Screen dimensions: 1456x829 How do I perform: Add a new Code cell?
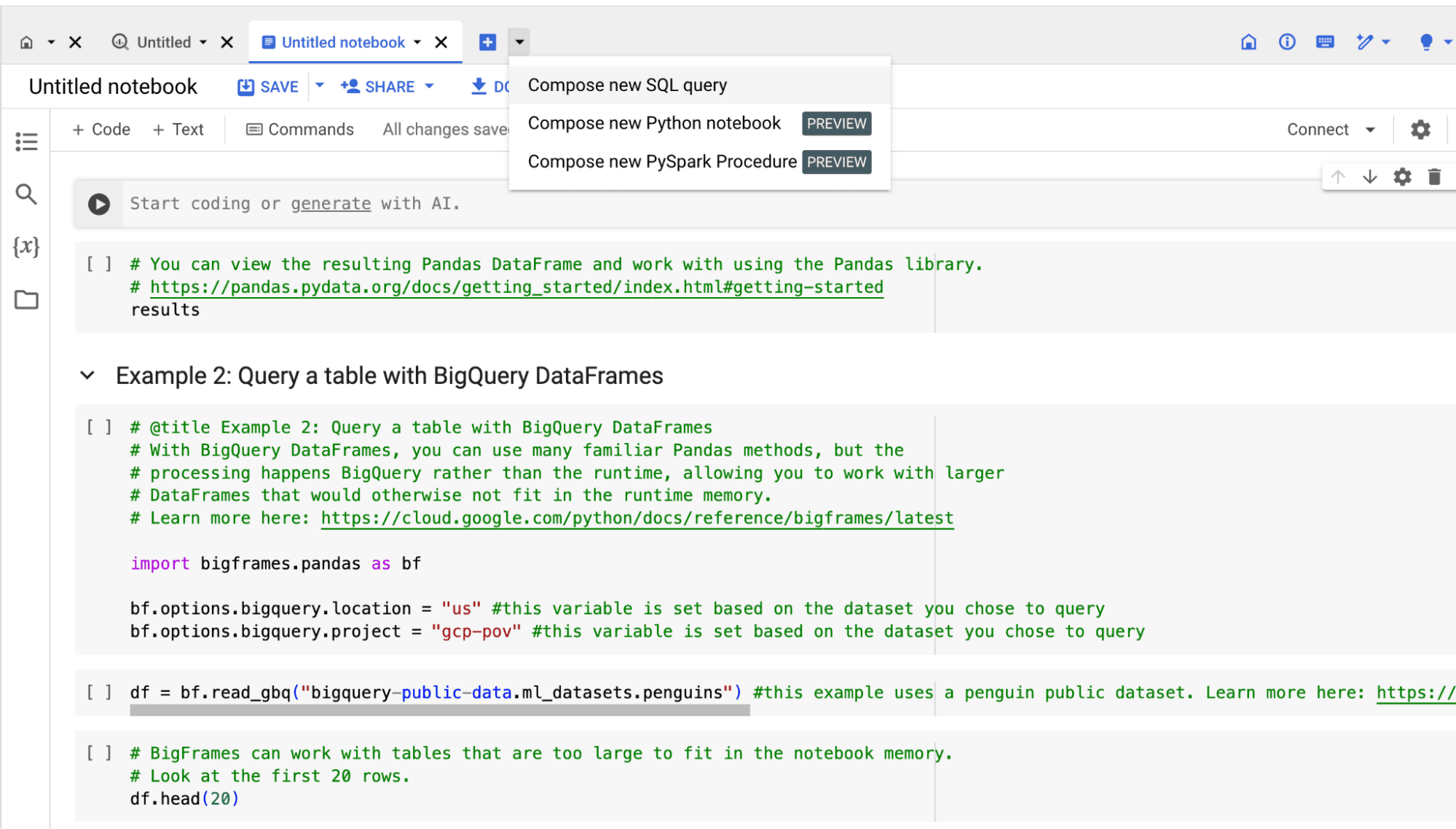point(101,130)
